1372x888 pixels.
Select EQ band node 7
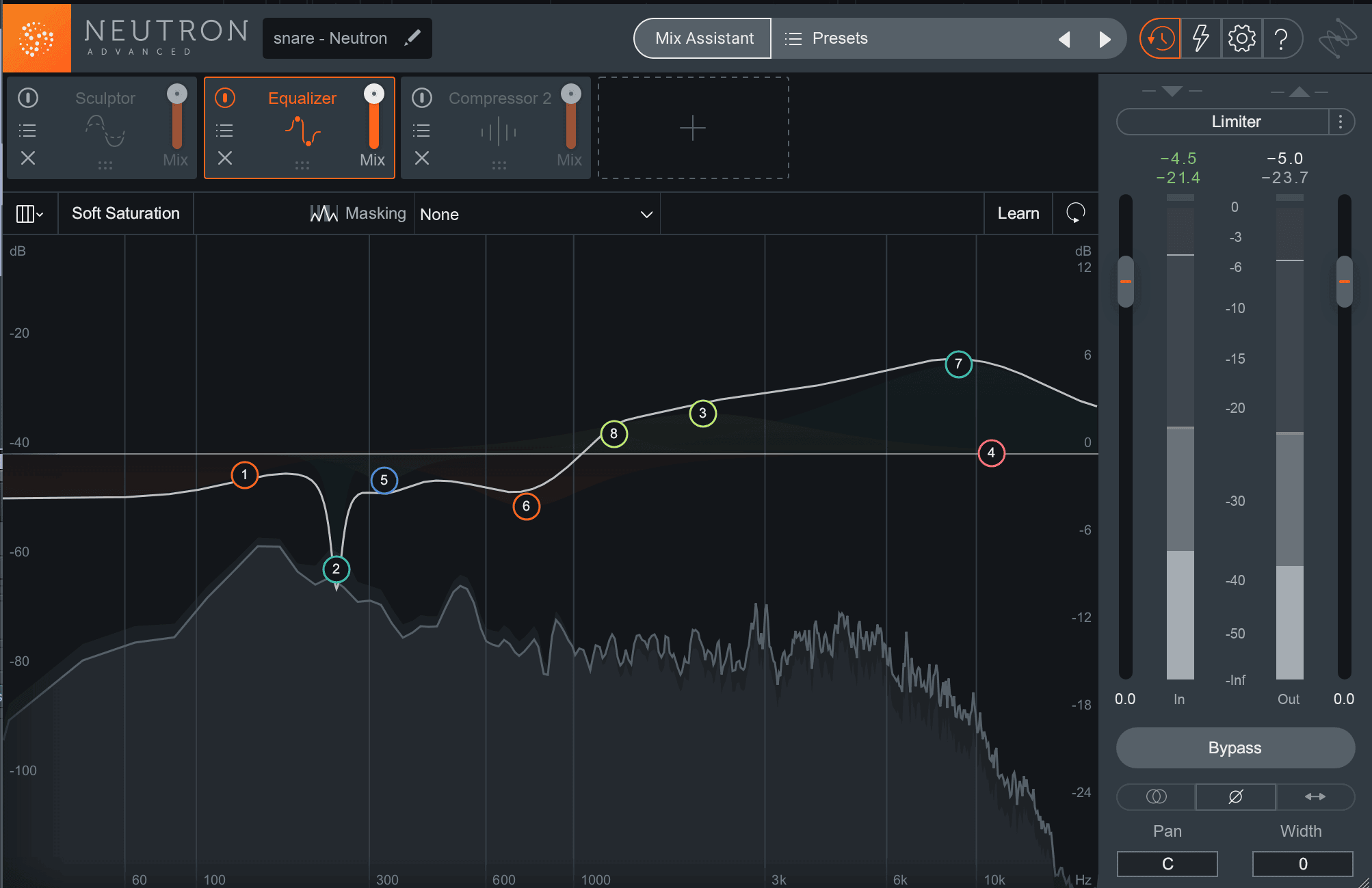click(958, 364)
